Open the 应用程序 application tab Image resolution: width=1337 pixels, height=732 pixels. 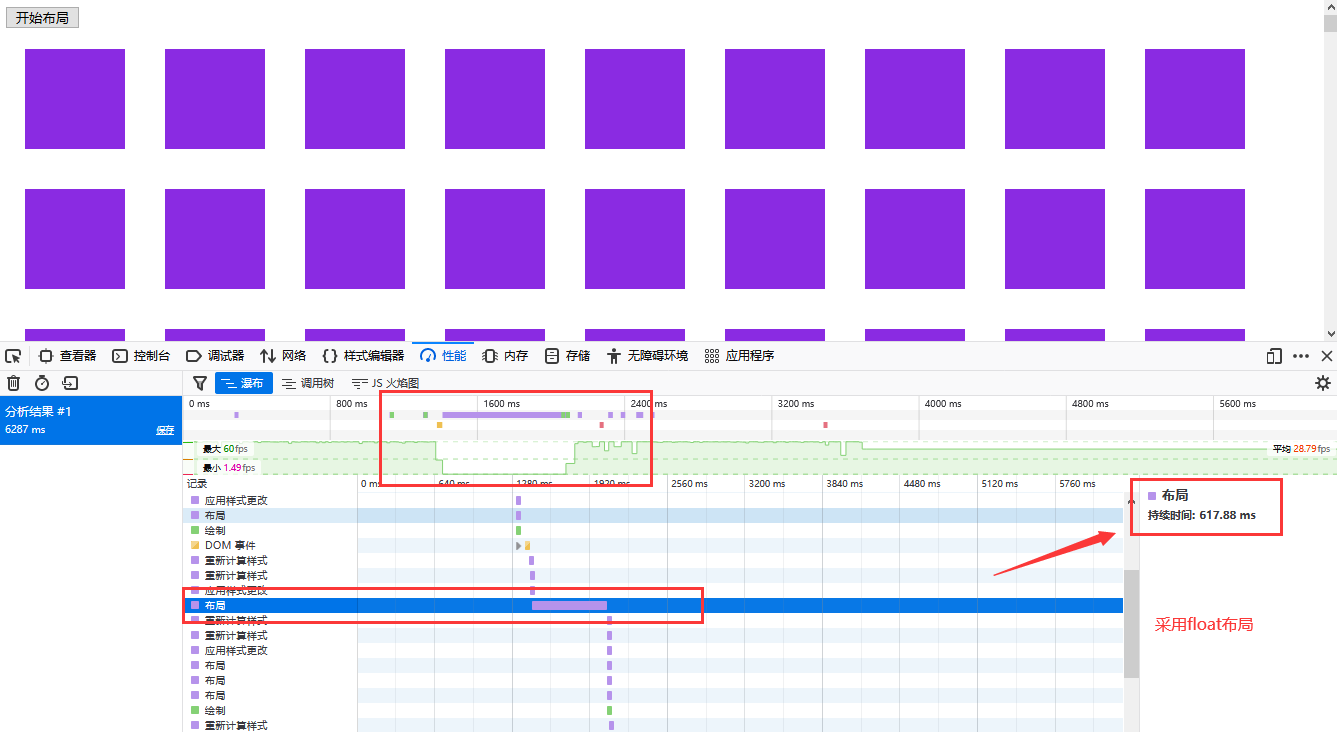point(739,356)
